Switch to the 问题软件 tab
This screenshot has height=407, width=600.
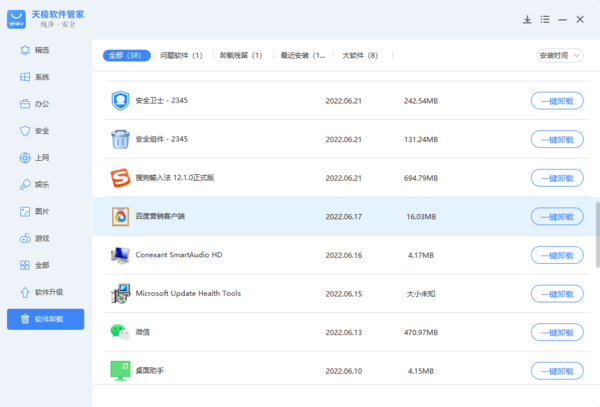[x=181, y=55]
